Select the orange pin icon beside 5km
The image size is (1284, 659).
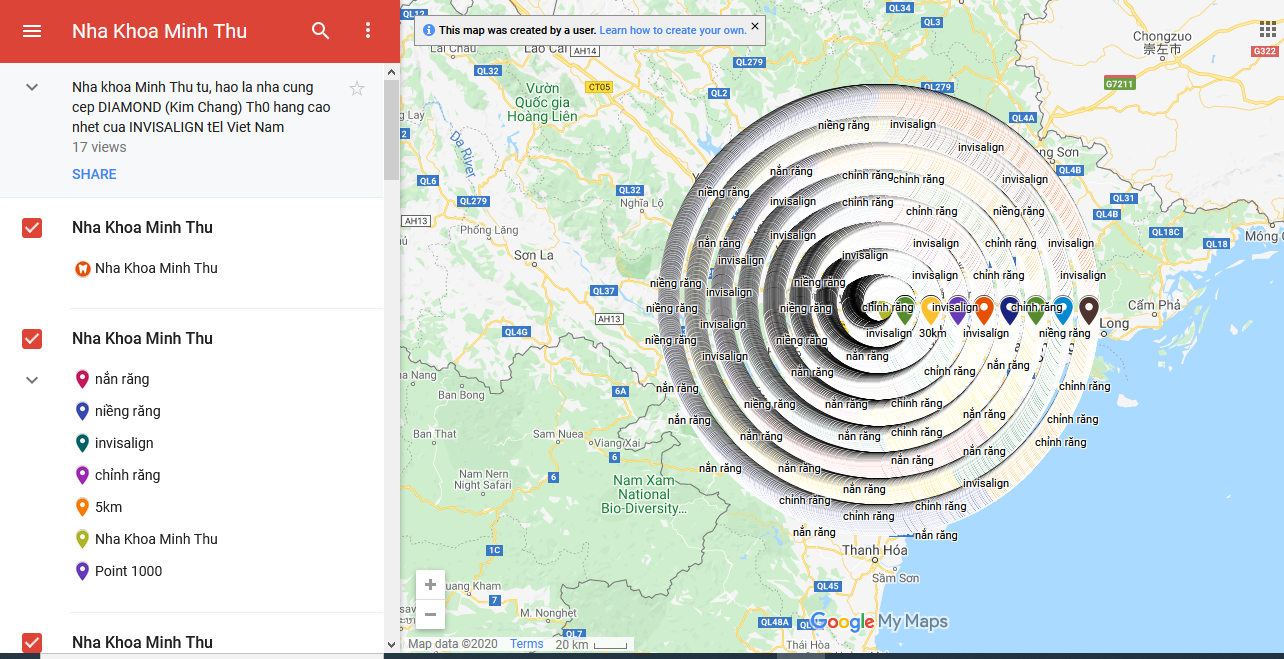click(x=81, y=507)
